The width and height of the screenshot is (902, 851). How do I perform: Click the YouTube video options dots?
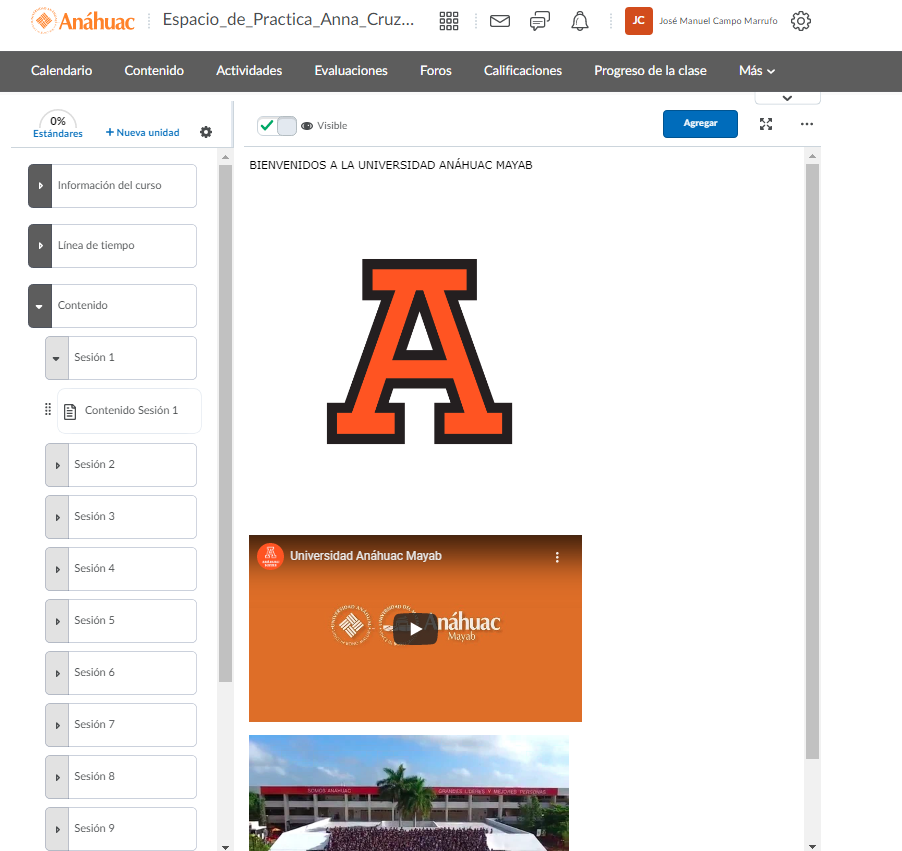[558, 557]
